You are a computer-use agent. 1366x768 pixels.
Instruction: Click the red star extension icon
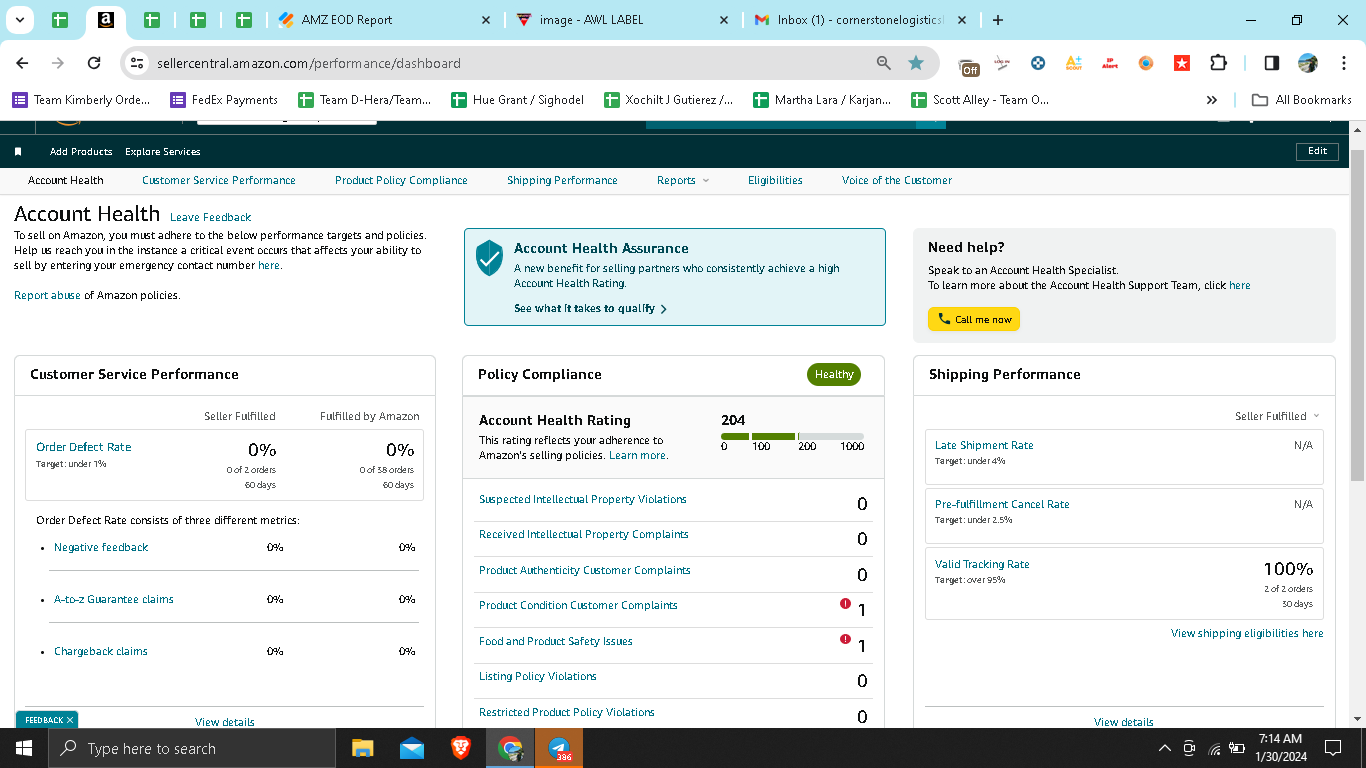[x=1181, y=63]
